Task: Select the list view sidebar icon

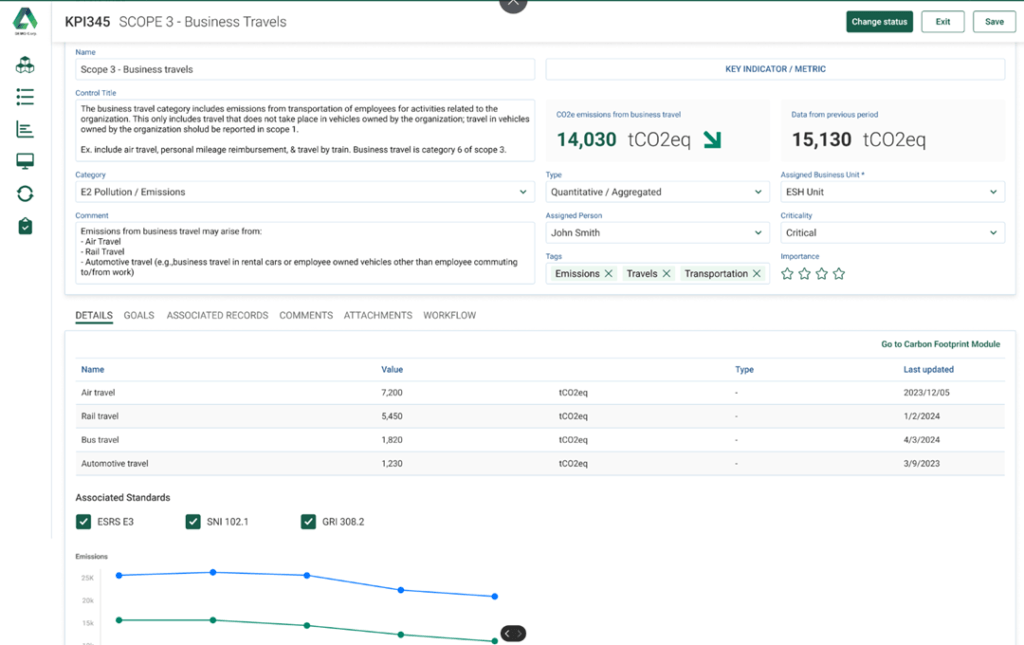Action: tap(24, 97)
